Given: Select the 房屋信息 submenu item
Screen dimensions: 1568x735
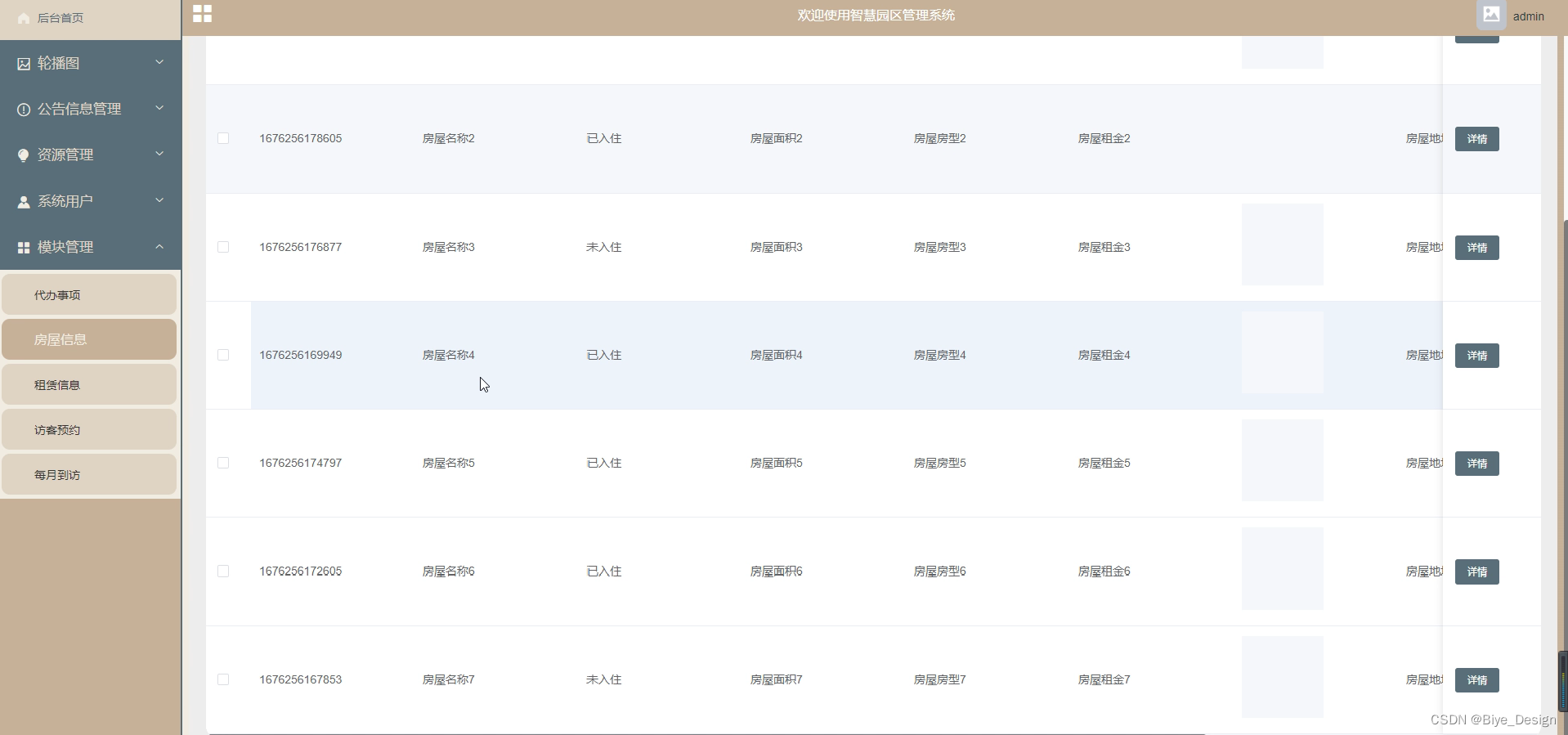Looking at the screenshot, I should click(x=89, y=339).
